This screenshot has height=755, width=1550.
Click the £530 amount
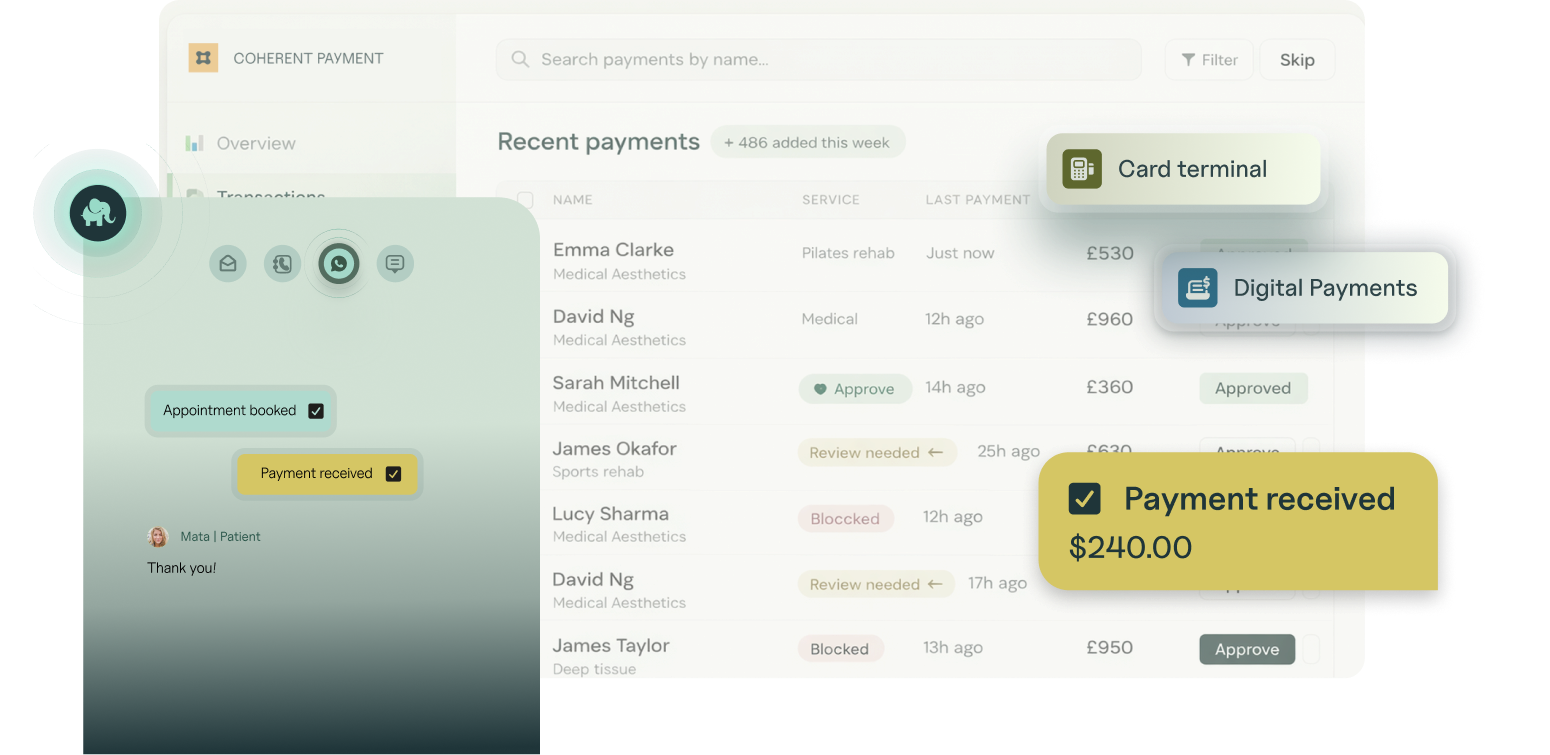pos(1110,253)
